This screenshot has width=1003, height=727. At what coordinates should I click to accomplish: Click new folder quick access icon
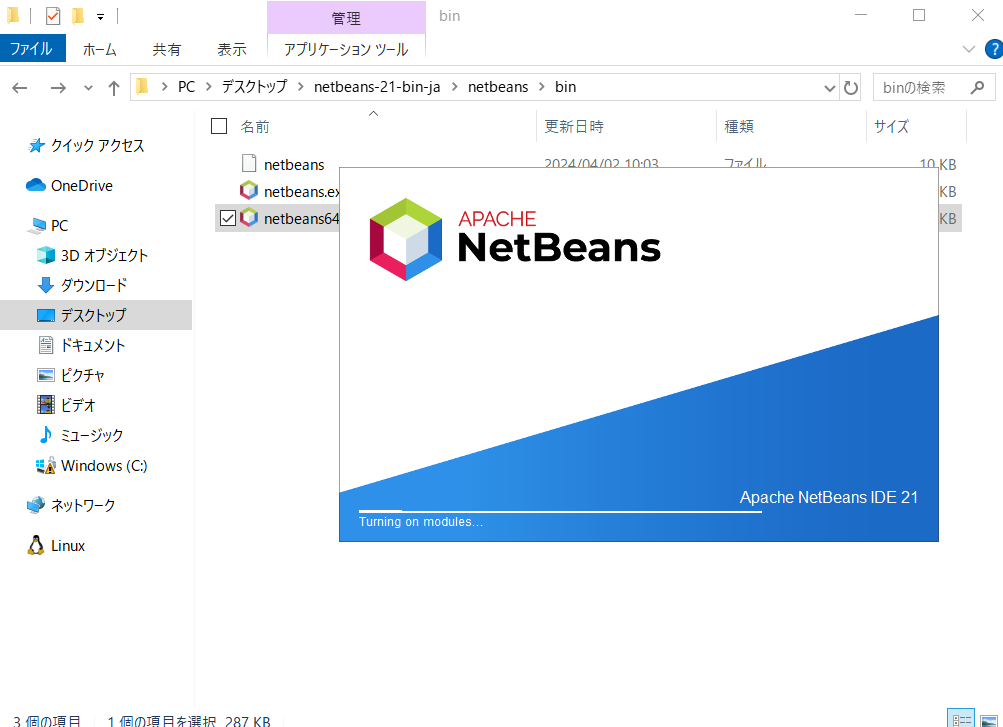tap(77, 16)
